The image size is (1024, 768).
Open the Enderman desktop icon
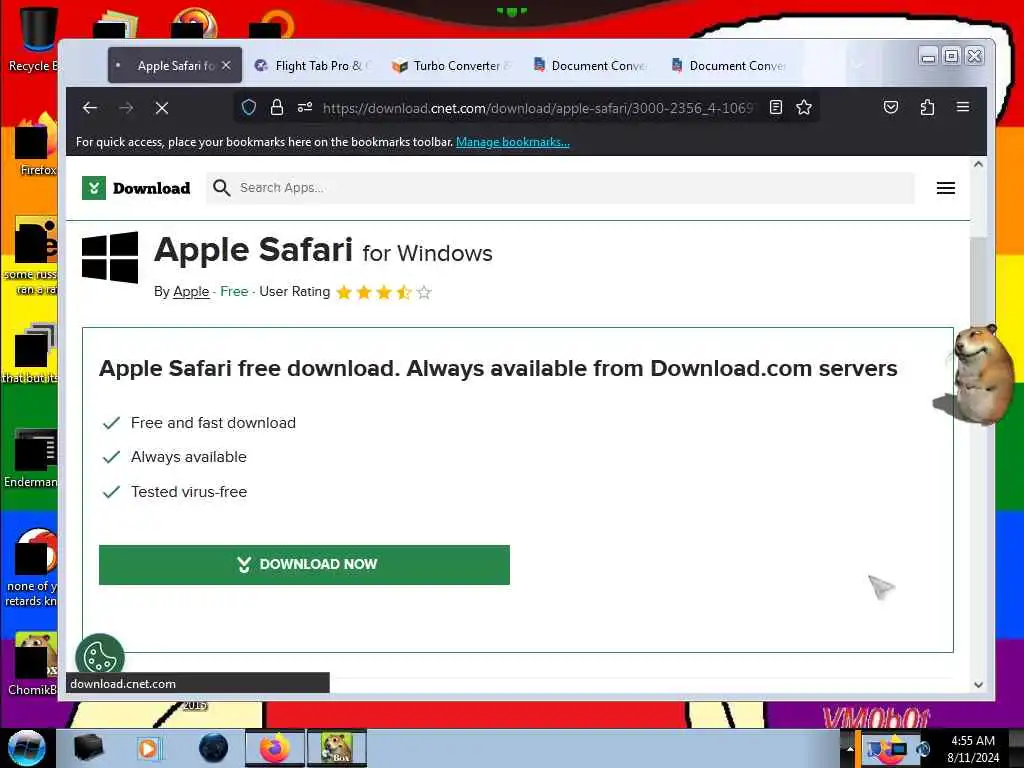(31, 458)
